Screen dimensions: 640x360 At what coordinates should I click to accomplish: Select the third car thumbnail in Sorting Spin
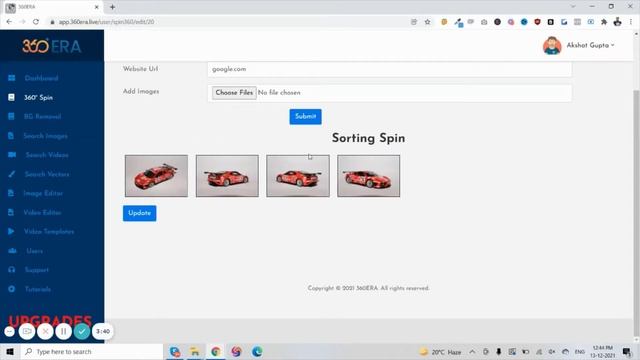[x=298, y=176]
